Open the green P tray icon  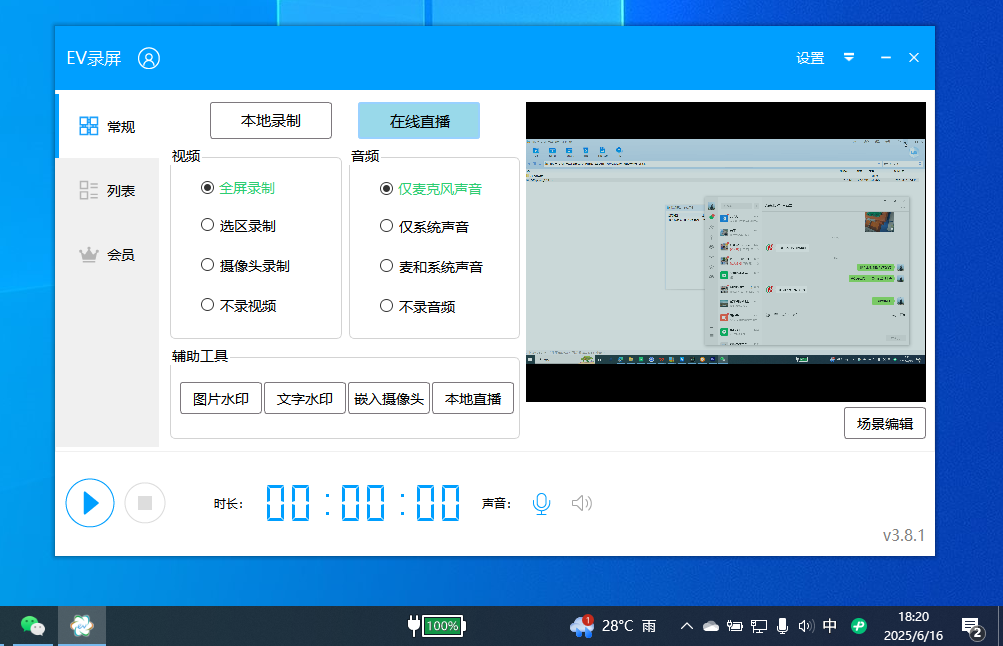[858, 626]
